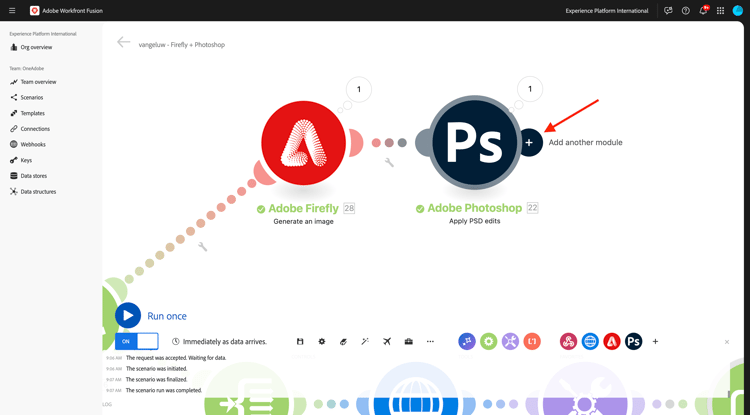This screenshot has width=750, height=415.
Task: Click the wrench between Firefly and Photoshop
Action: click(x=389, y=163)
